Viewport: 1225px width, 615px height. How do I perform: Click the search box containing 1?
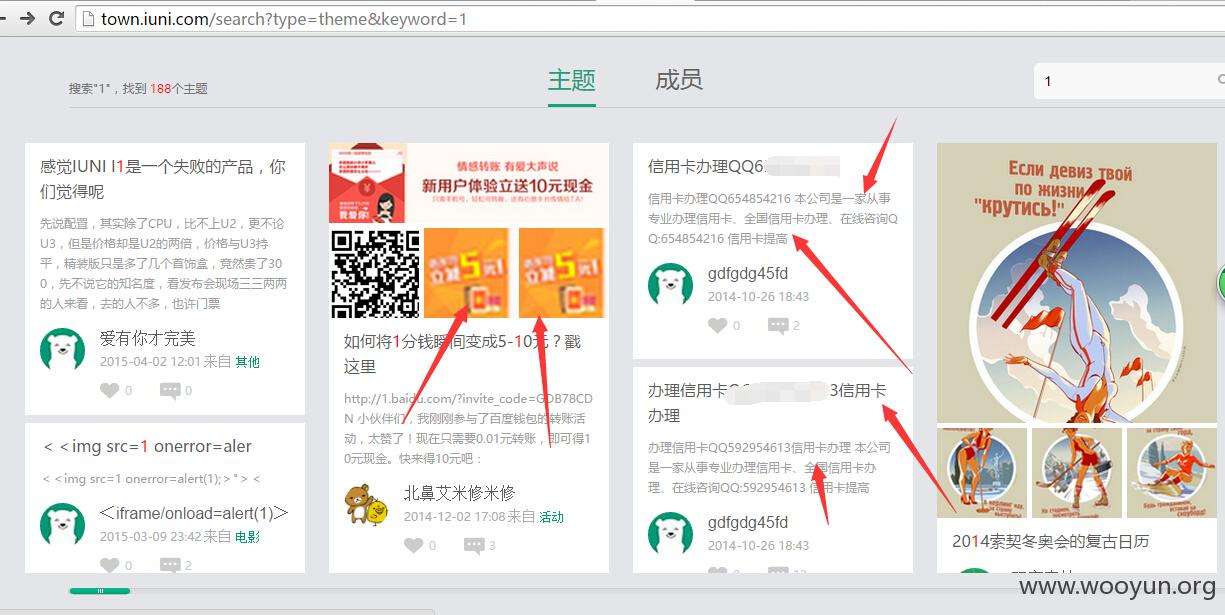coord(1128,81)
